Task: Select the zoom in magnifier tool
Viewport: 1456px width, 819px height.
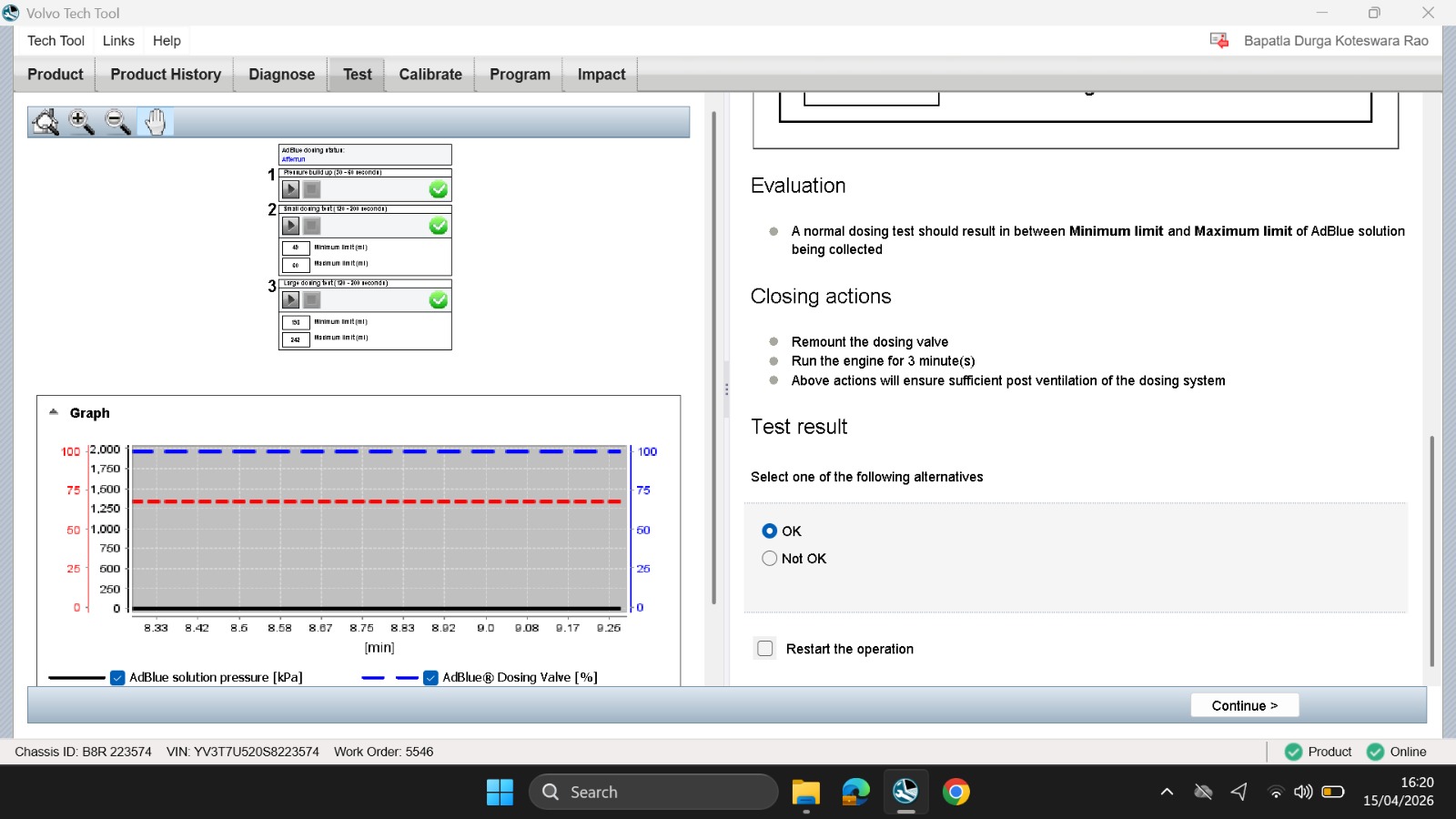Action: (x=82, y=122)
